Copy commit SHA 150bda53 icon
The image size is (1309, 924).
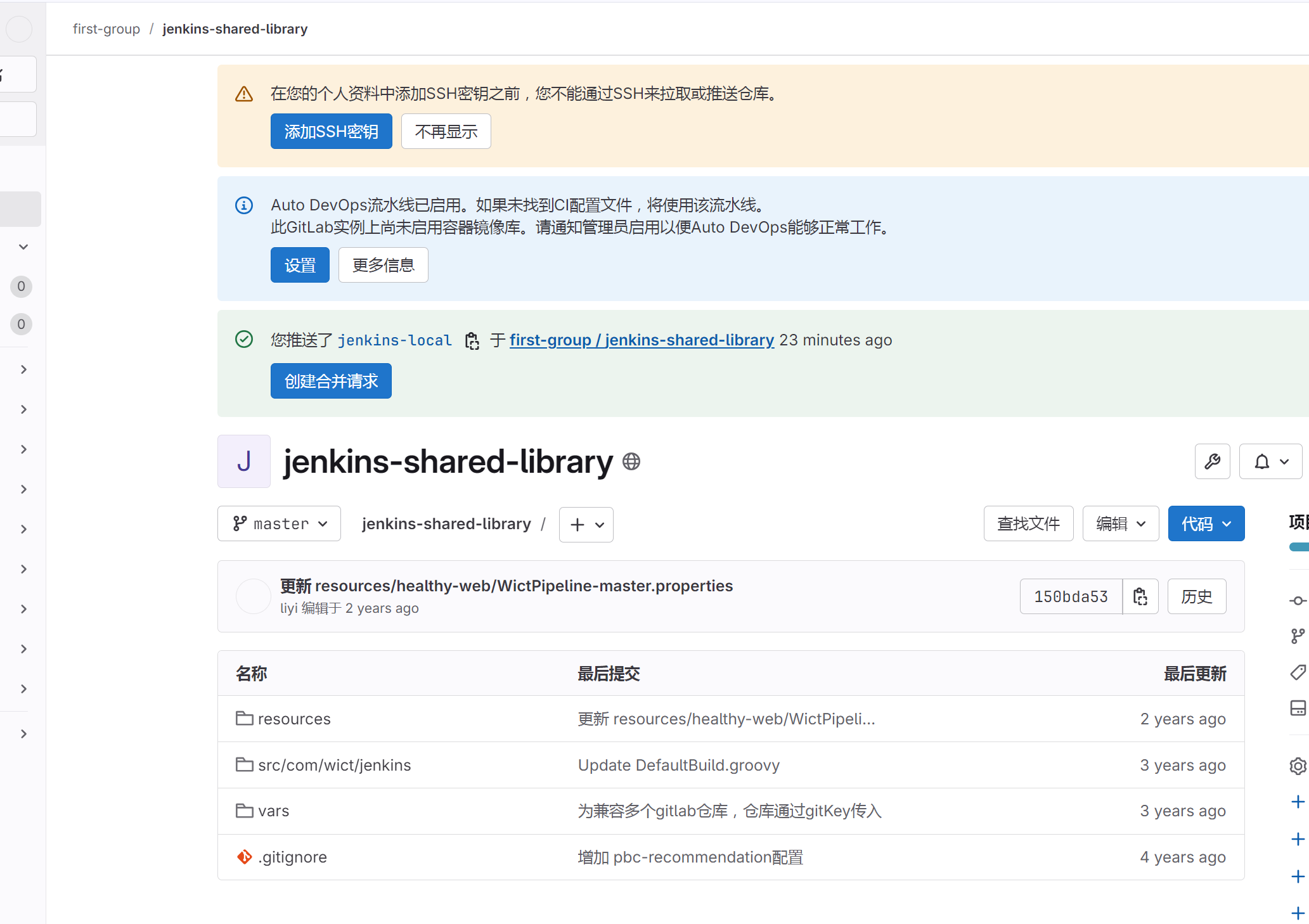tap(1140, 596)
